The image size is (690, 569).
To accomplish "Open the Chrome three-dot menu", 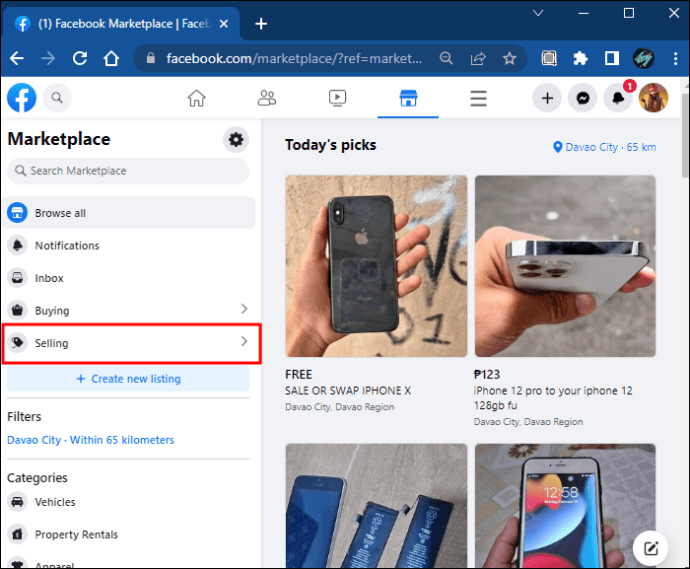I will 675,58.
